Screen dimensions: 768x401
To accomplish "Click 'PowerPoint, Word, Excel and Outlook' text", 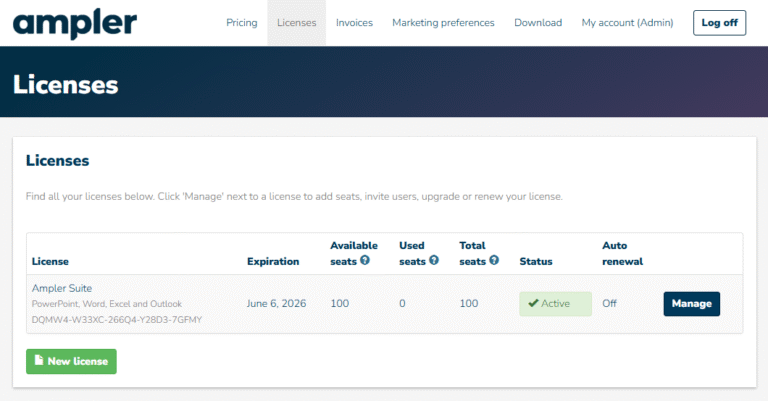I will [107, 304].
